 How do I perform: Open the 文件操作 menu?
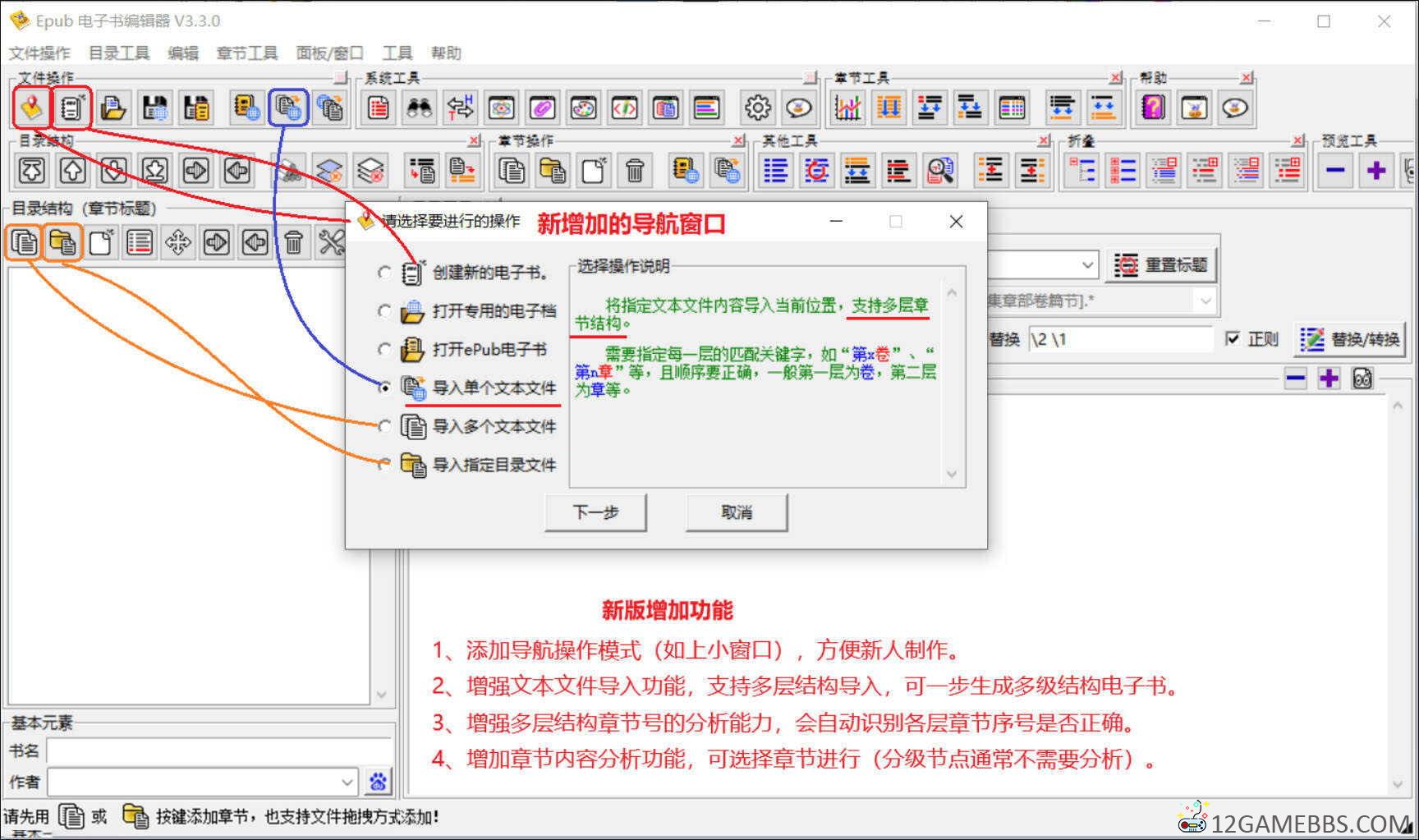(39, 53)
